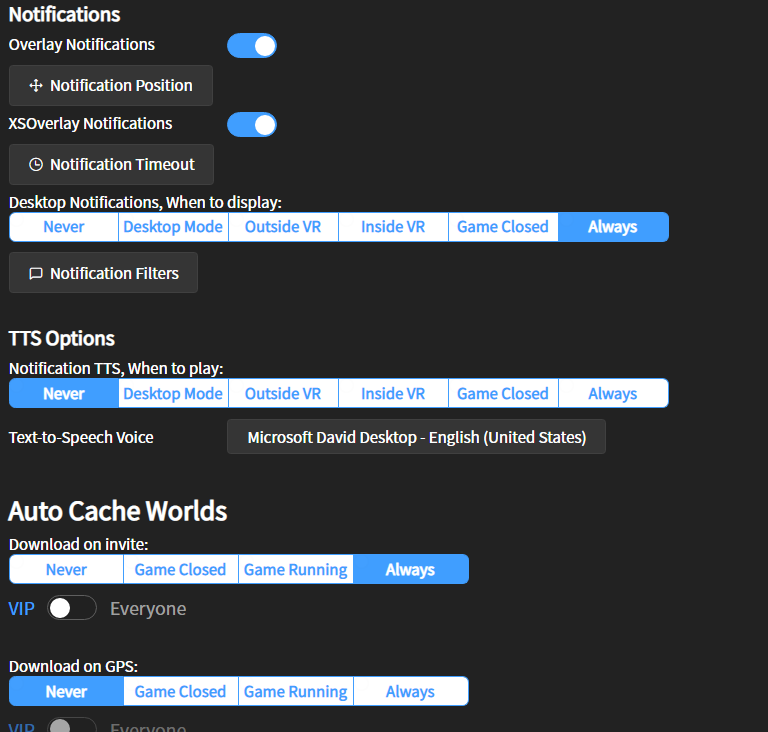The image size is (768, 732).
Task: Pick Inside VR for Notification TTS
Action: (393, 393)
